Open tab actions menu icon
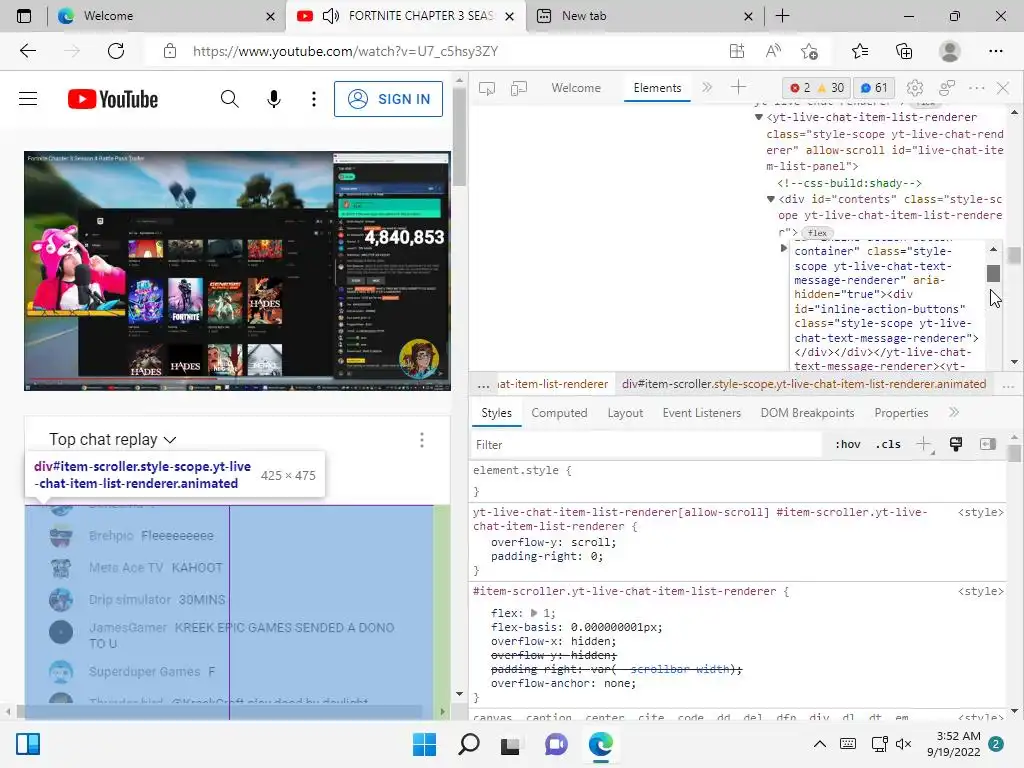The height and width of the screenshot is (768, 1024). pos(24,16)
